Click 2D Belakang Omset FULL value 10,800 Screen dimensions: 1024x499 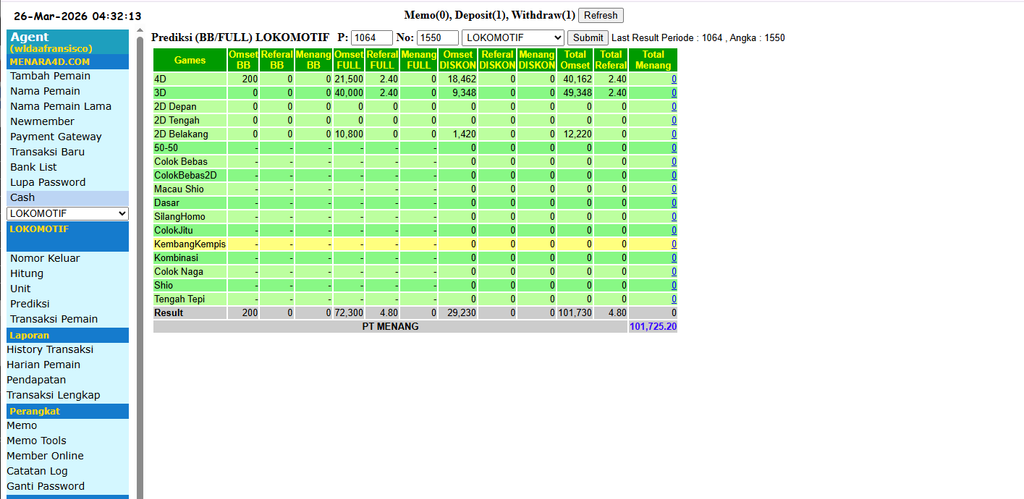(x=349, y=134)
